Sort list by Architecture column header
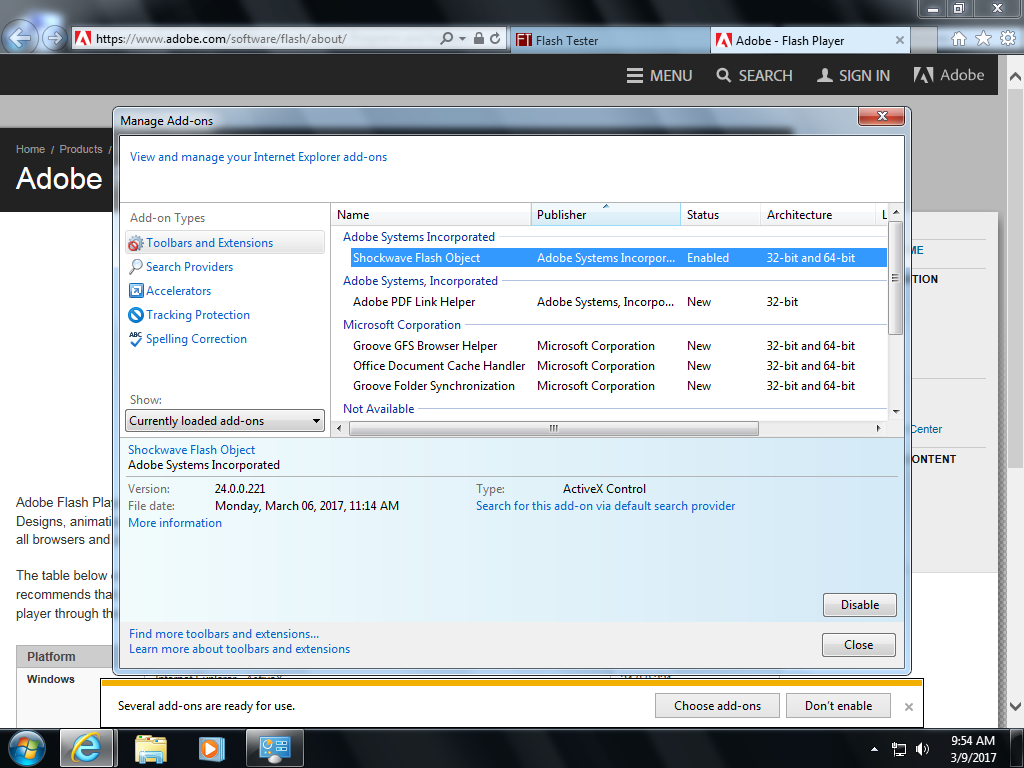This screenshot has height=768, width=1024. click(817, 215)
